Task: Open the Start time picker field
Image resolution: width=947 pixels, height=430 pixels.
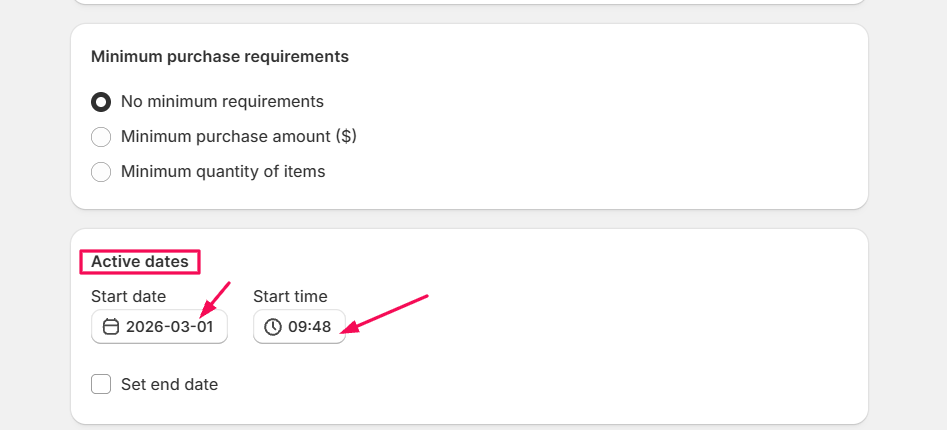Action: point(299,327)
